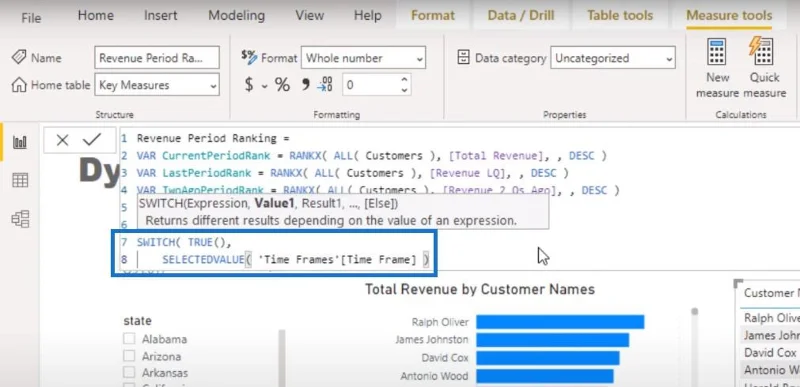Click formula line 7 SWITCH text
The image size is (800, 387).
point(157,242)
